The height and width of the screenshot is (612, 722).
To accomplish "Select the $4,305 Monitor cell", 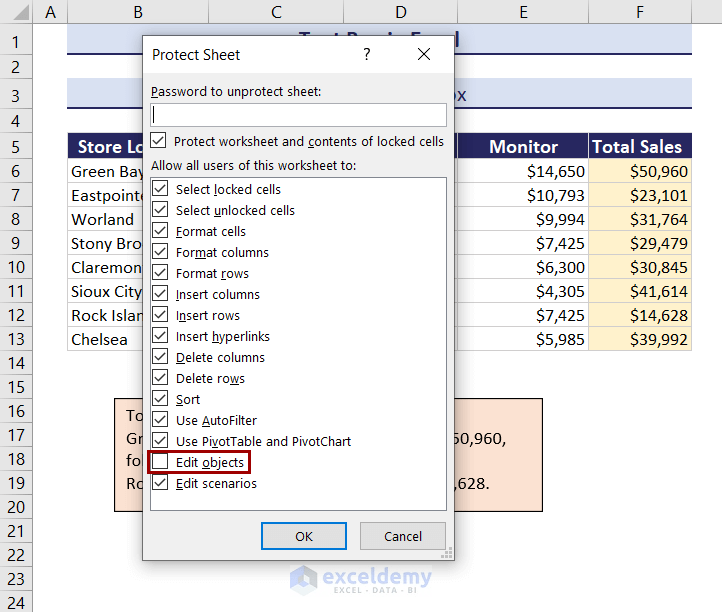I will click(x=521, y=291).
